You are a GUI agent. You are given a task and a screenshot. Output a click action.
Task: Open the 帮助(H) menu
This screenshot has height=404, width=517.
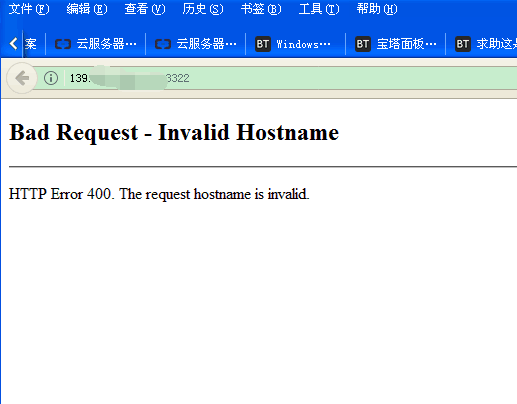coord(377,9)
